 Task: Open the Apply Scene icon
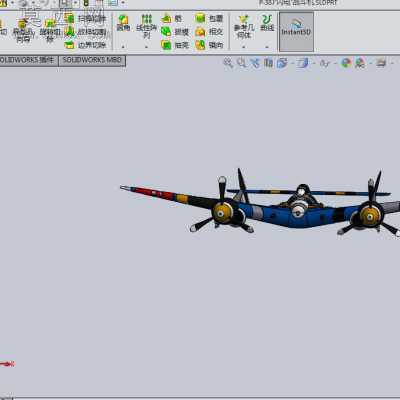360,63
